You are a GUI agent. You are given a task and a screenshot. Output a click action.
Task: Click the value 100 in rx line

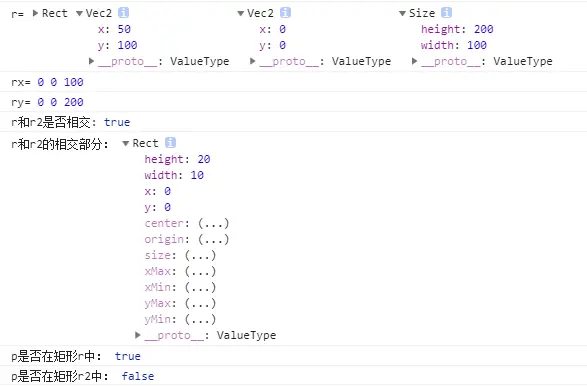coord(73,82)
